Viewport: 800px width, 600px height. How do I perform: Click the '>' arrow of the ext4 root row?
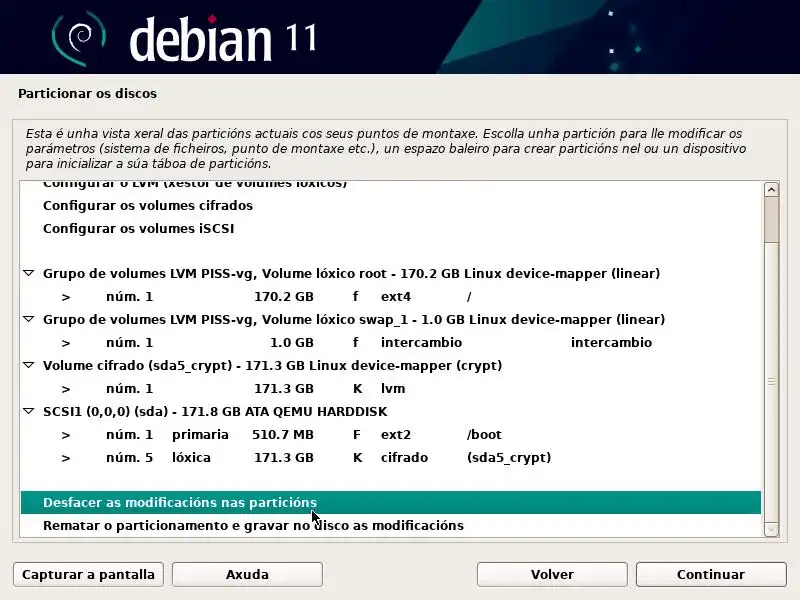tap(66, 297)
